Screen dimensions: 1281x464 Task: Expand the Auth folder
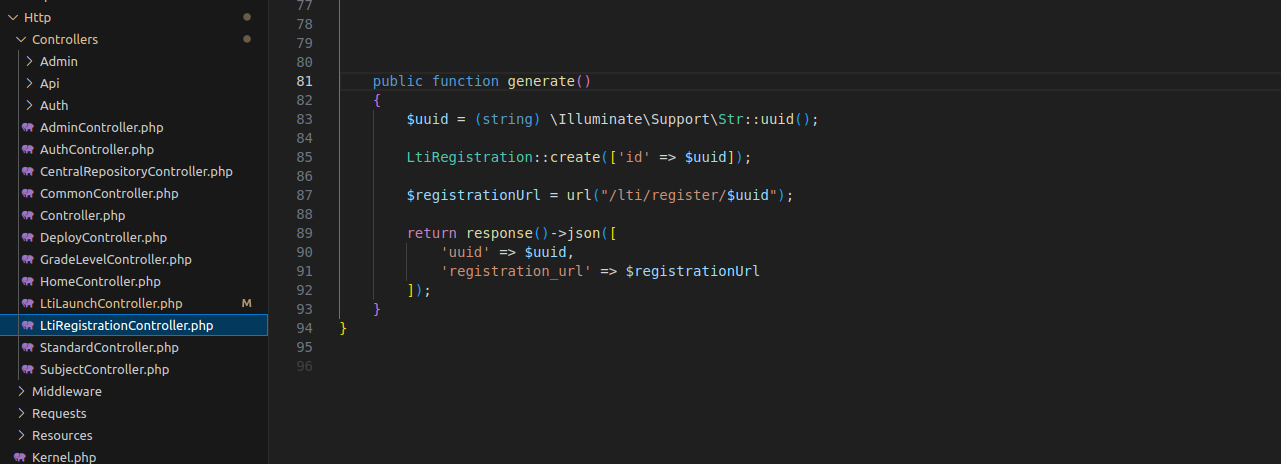coord(29,106)
